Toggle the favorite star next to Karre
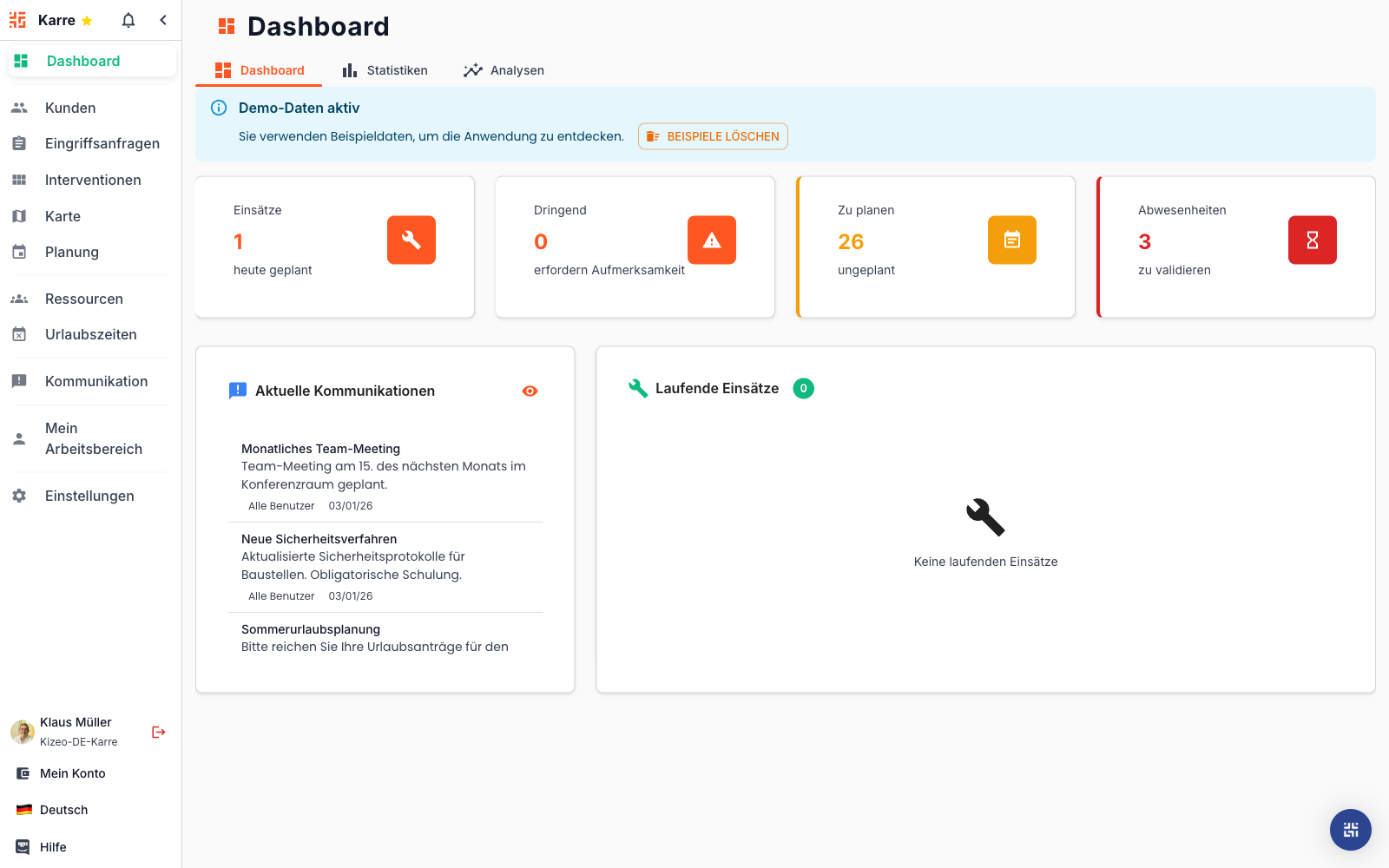Image resolution: width=1389 pixels, height=868 pixels. tap(86, 19)
